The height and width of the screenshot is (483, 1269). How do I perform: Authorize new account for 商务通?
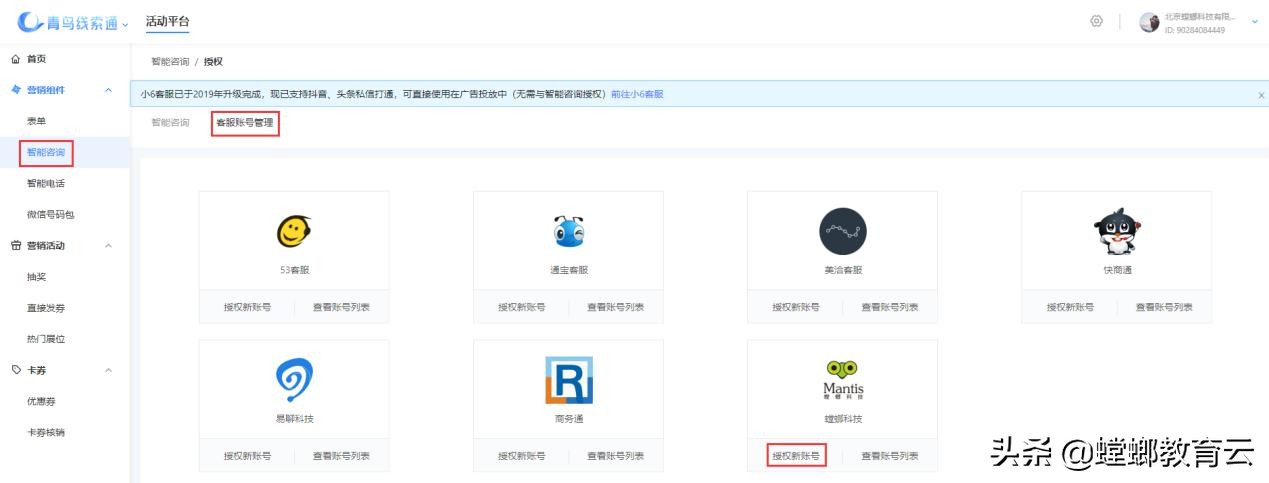pos(522,456)
